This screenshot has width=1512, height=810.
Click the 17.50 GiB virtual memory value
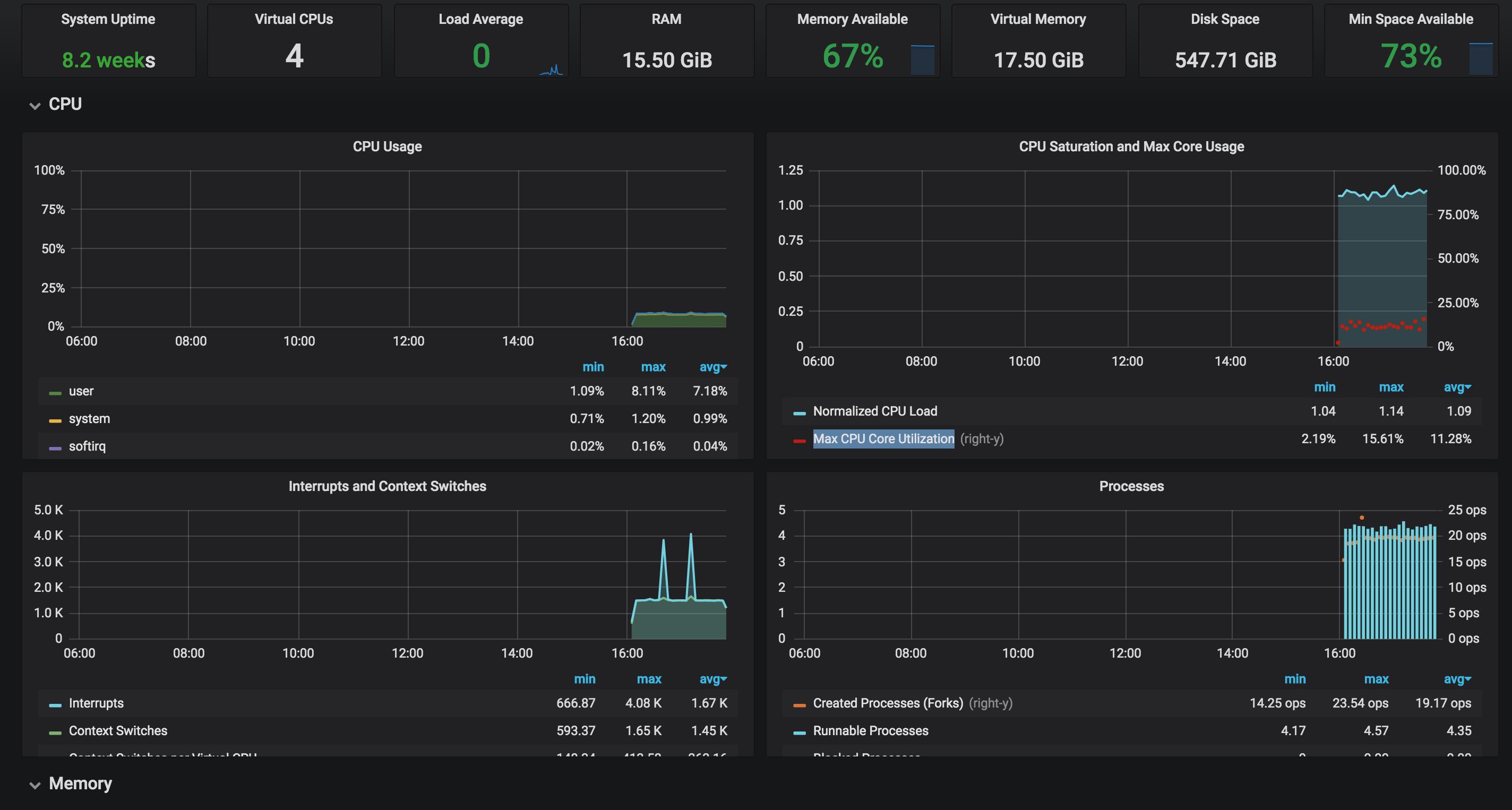pos(1038,59)
